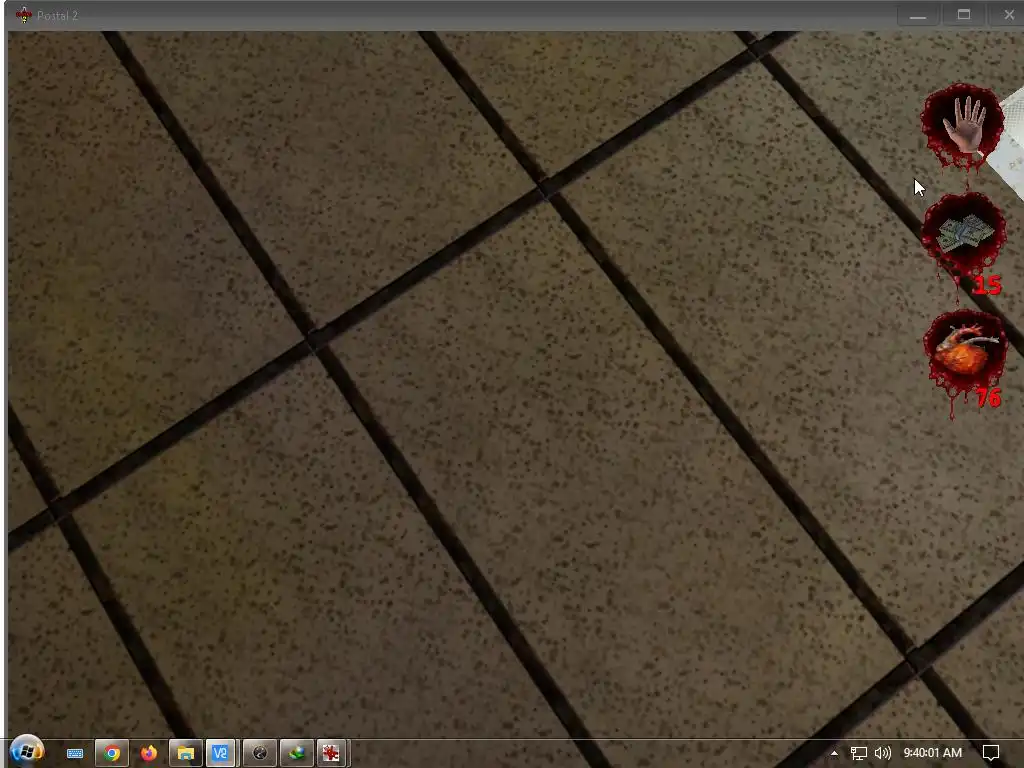Select the Postal 2 taskbar icon
Viewport: 1024px width, 768px height.
(x=332, y=754)
